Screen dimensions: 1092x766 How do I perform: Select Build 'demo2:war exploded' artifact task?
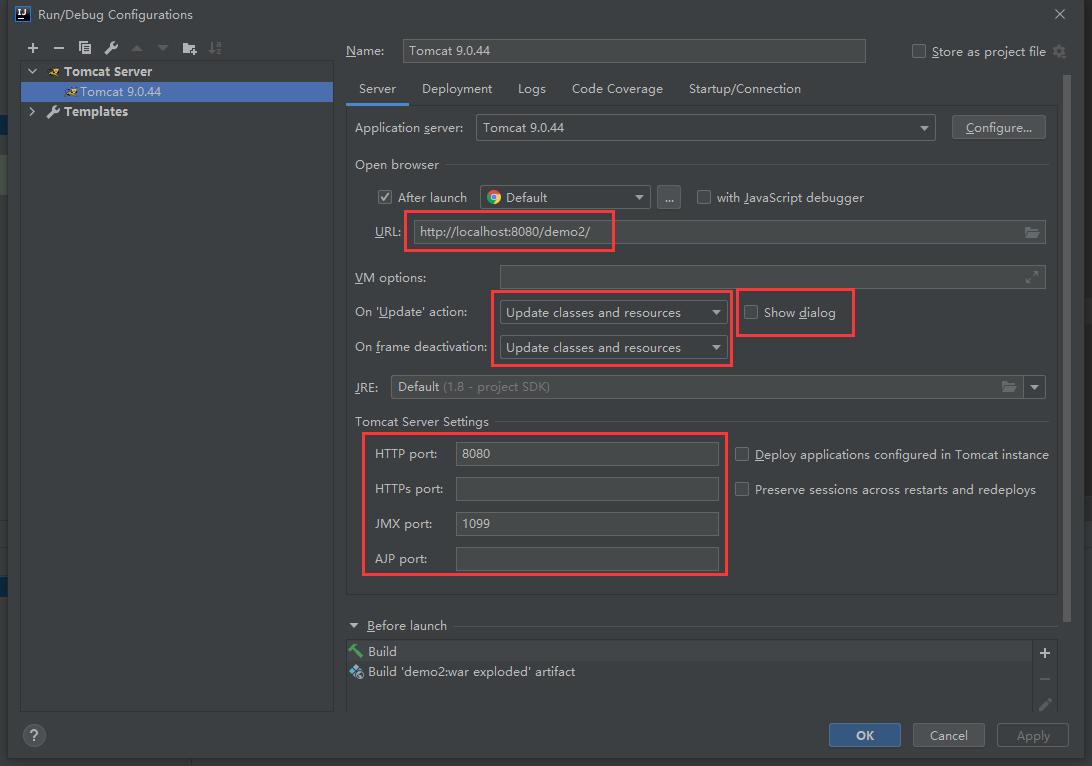pyautogui.click(x=688, y=671)
